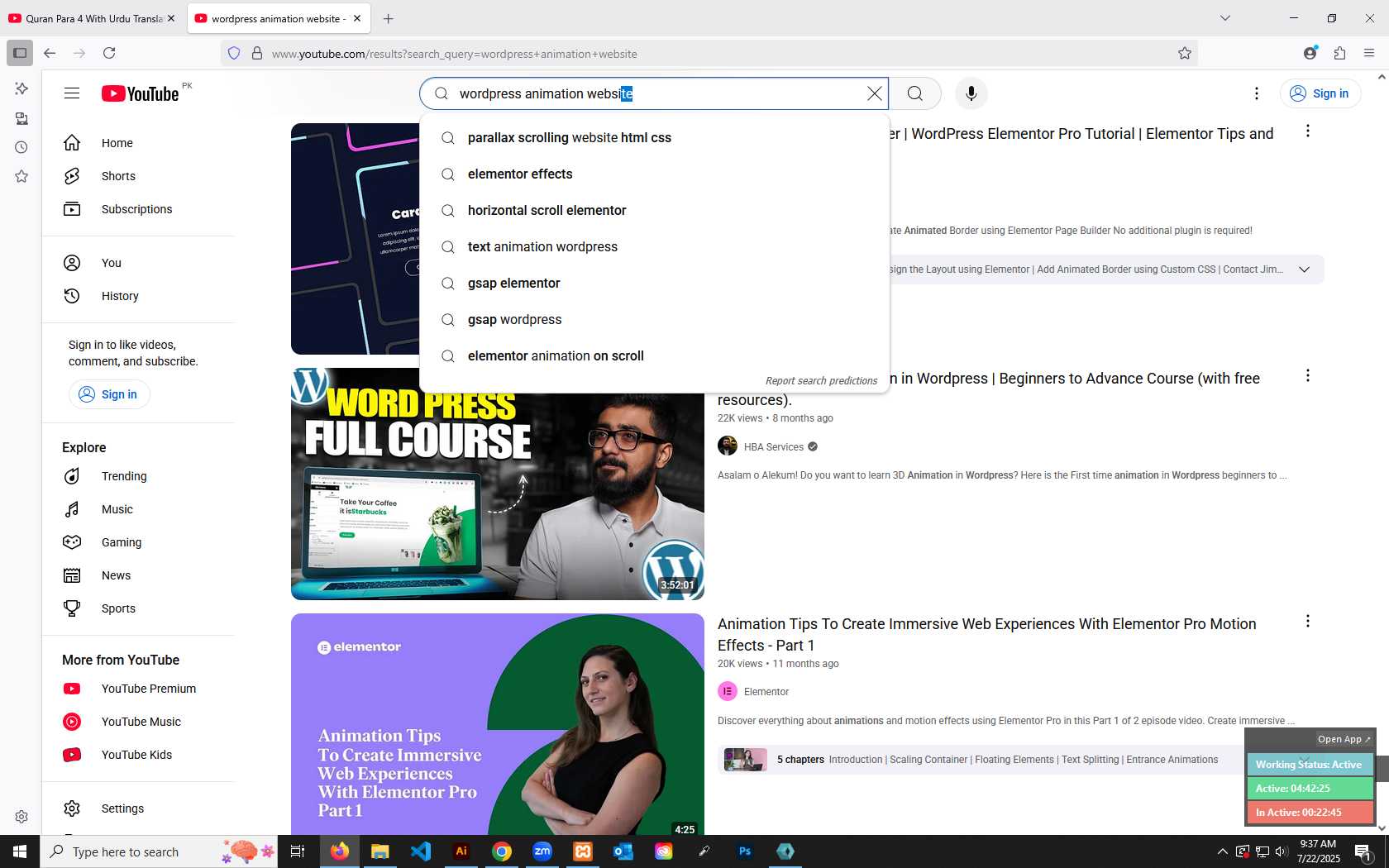Start voice search with microphone icon

[x=971, y=93]
